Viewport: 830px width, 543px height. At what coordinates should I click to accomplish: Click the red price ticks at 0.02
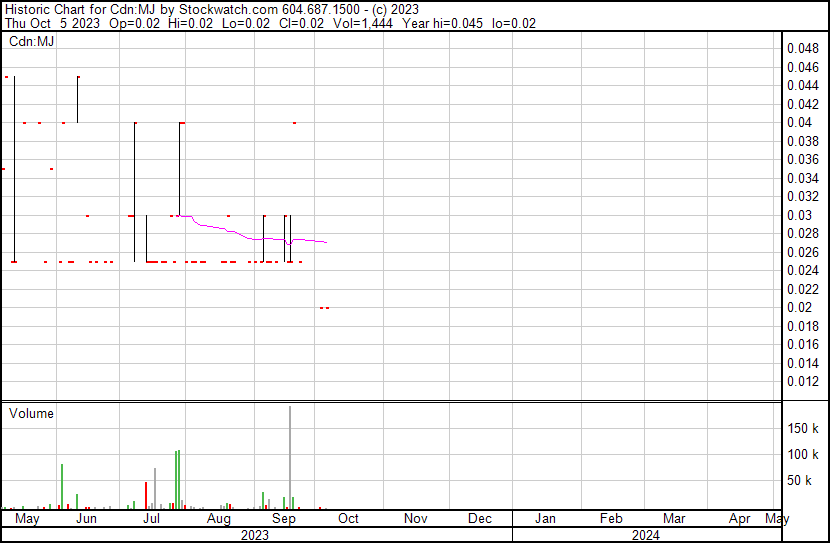[x=324, y=308]
